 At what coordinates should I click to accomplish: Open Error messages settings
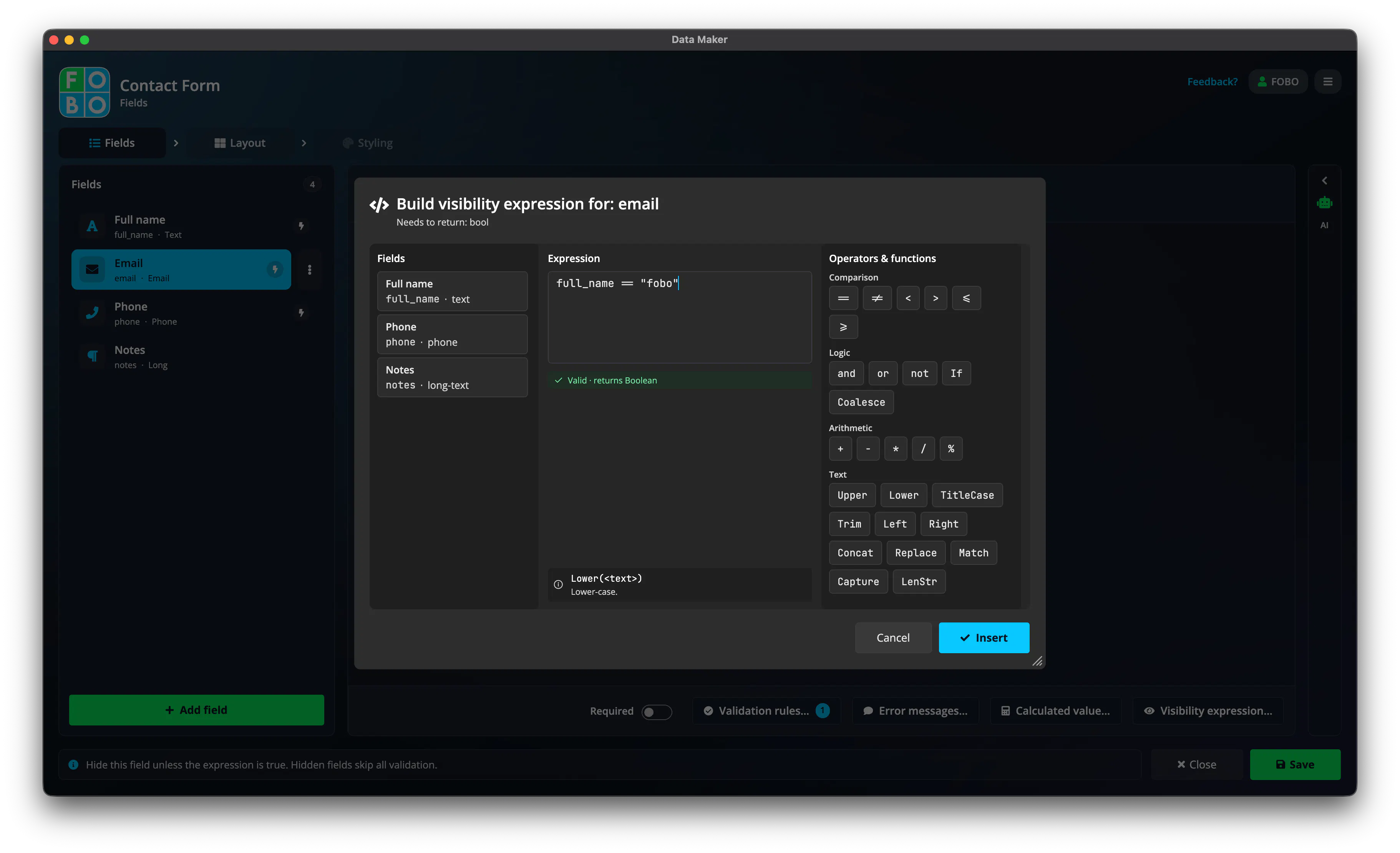[x=916, y=711]
